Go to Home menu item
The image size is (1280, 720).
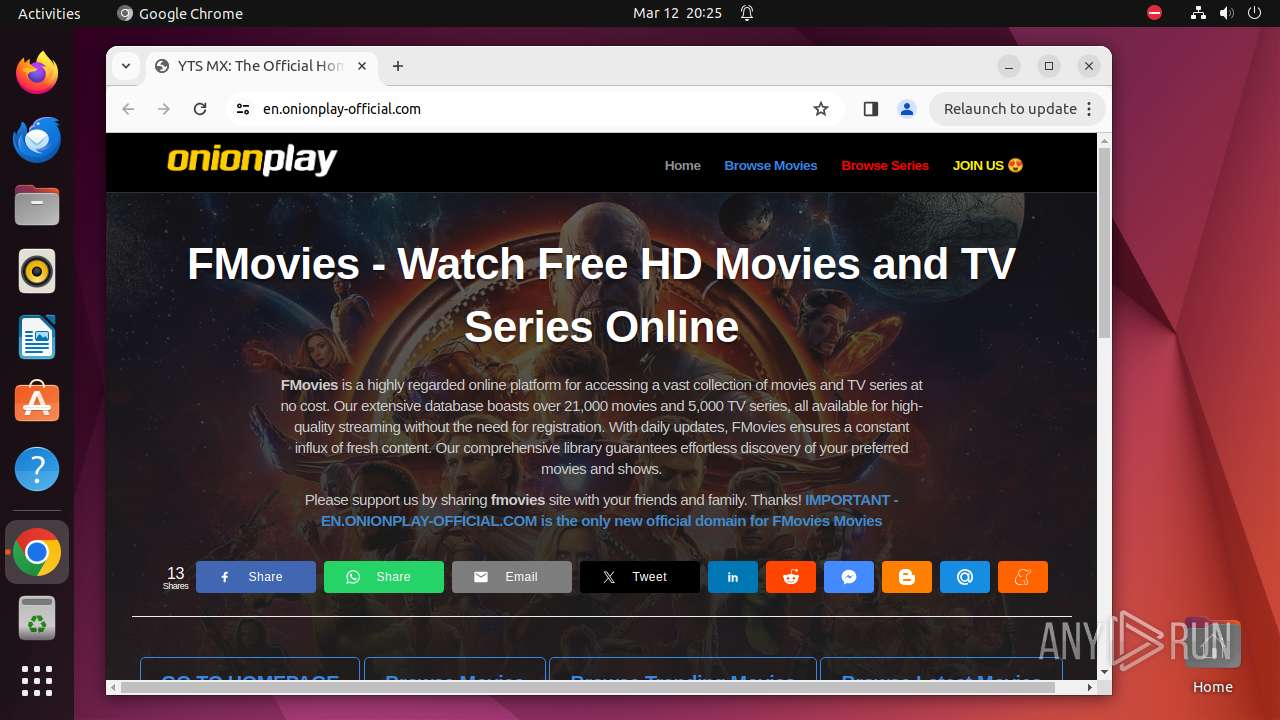coord(683,165)
